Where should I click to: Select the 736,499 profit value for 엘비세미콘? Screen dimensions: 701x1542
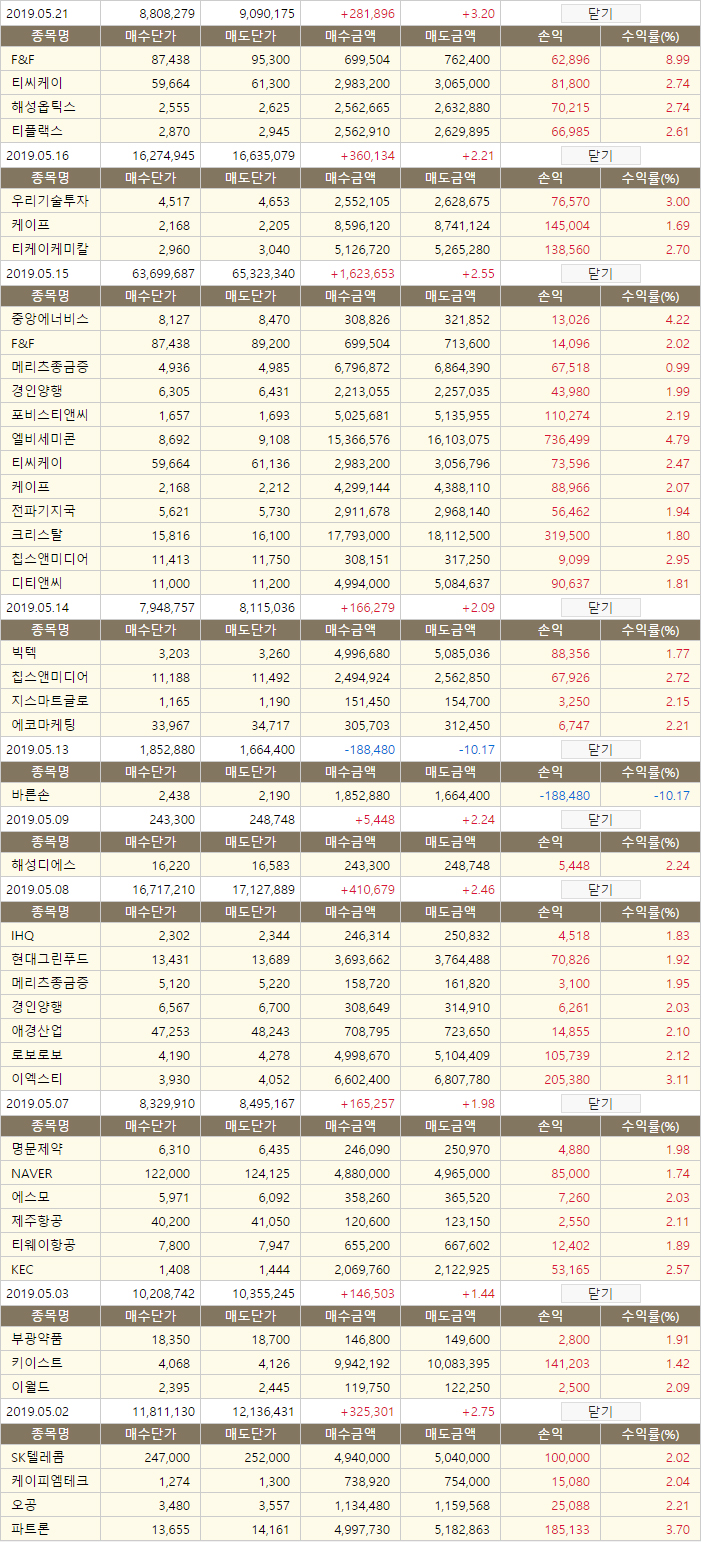click(566, 439)
